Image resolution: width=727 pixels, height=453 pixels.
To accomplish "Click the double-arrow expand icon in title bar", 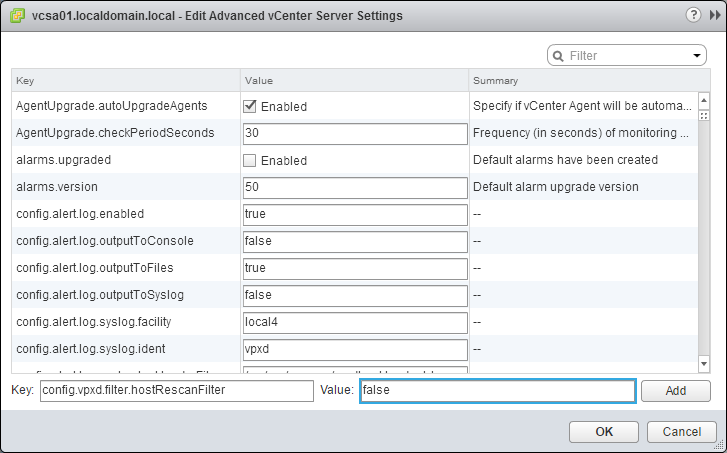I will point(714,15).
